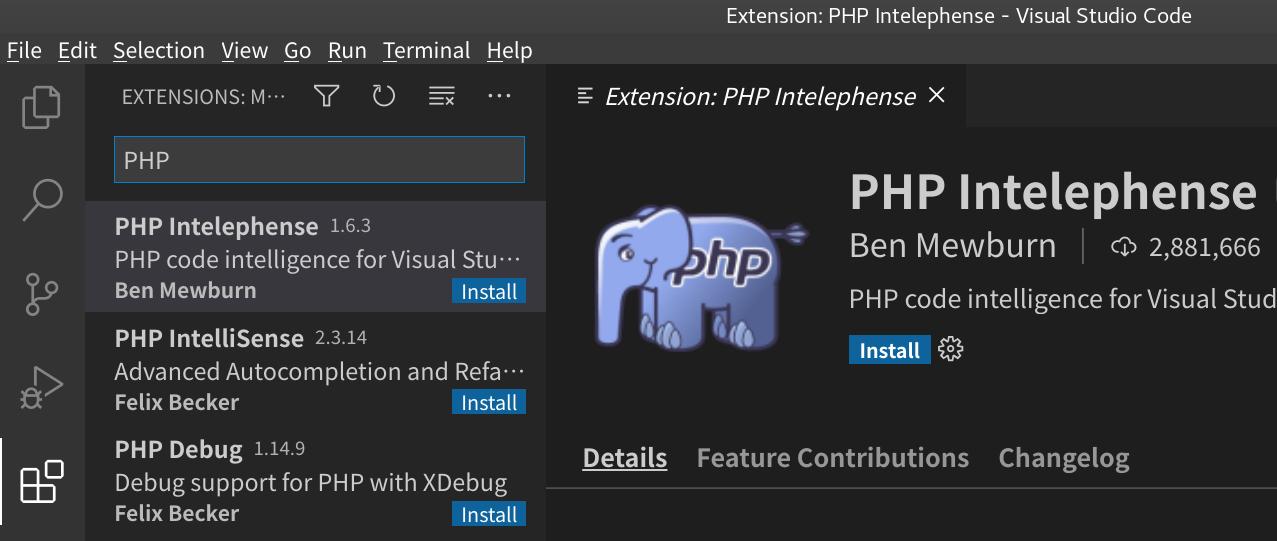Refresh the extensions list

(384, 96)
